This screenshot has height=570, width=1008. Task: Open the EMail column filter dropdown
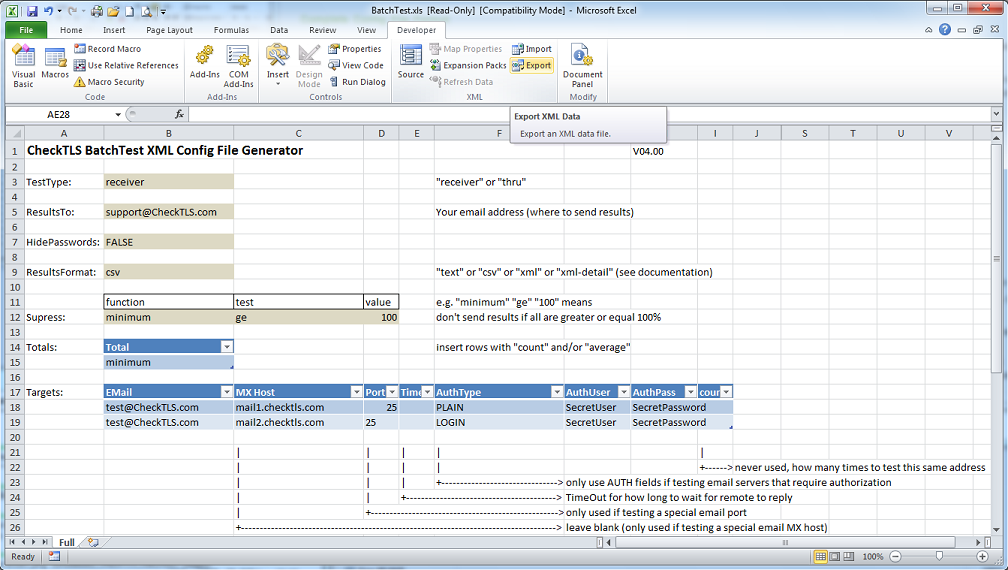(x=226, y=392)
